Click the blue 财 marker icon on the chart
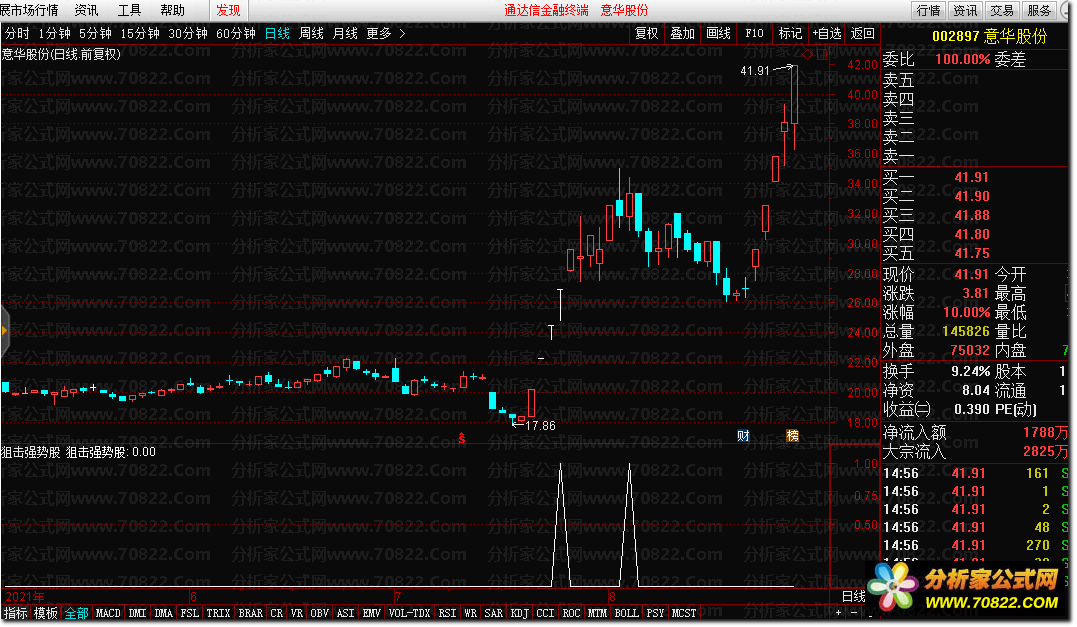Screen dimensions: 1077x627 [x=742, y=435]
